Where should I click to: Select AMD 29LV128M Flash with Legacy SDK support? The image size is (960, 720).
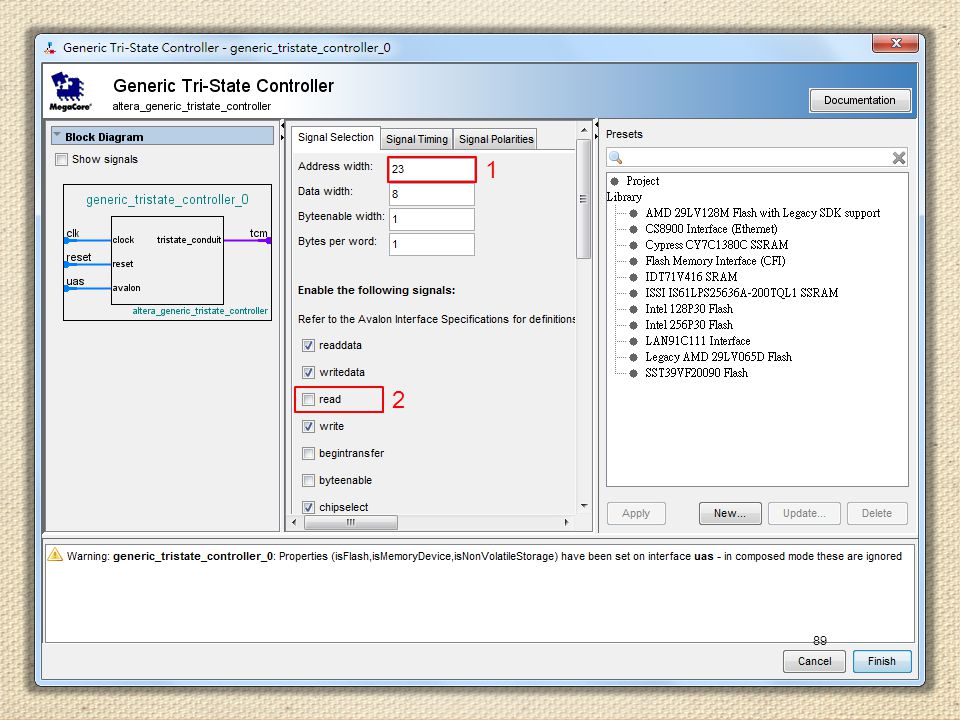[762, 213]
